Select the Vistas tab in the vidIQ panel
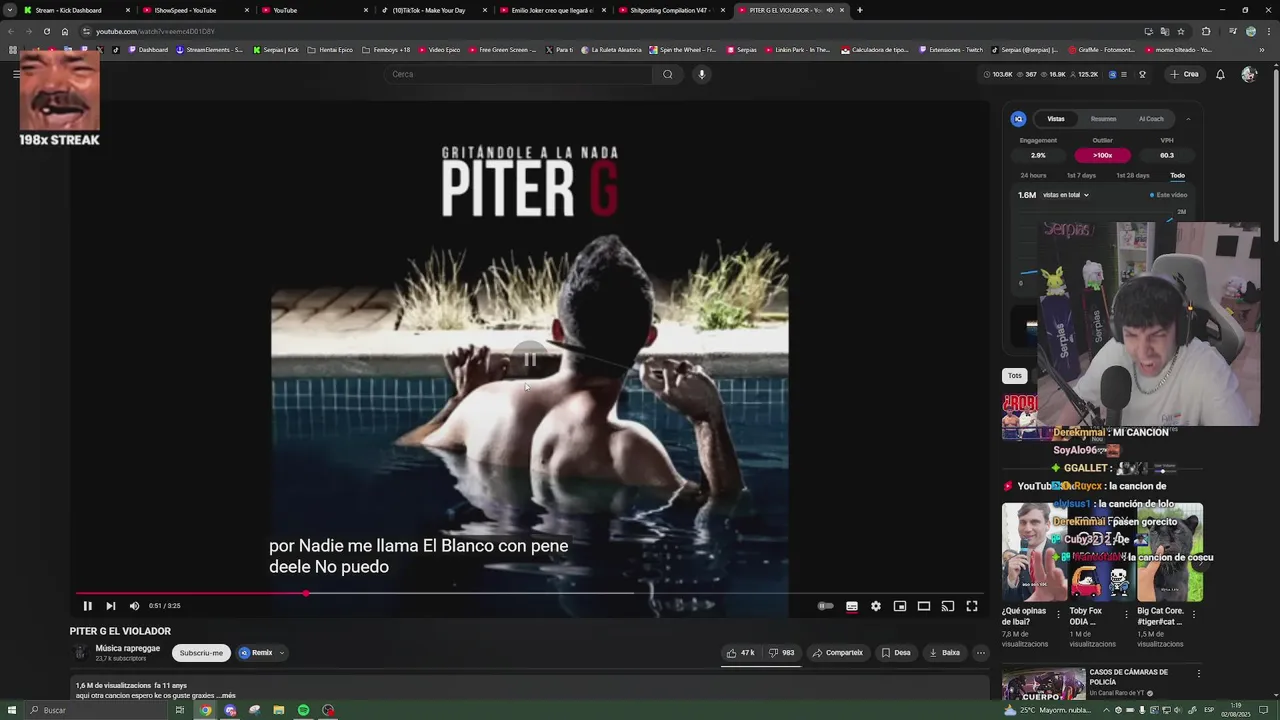1280x720 pixels. [1056, 119]
